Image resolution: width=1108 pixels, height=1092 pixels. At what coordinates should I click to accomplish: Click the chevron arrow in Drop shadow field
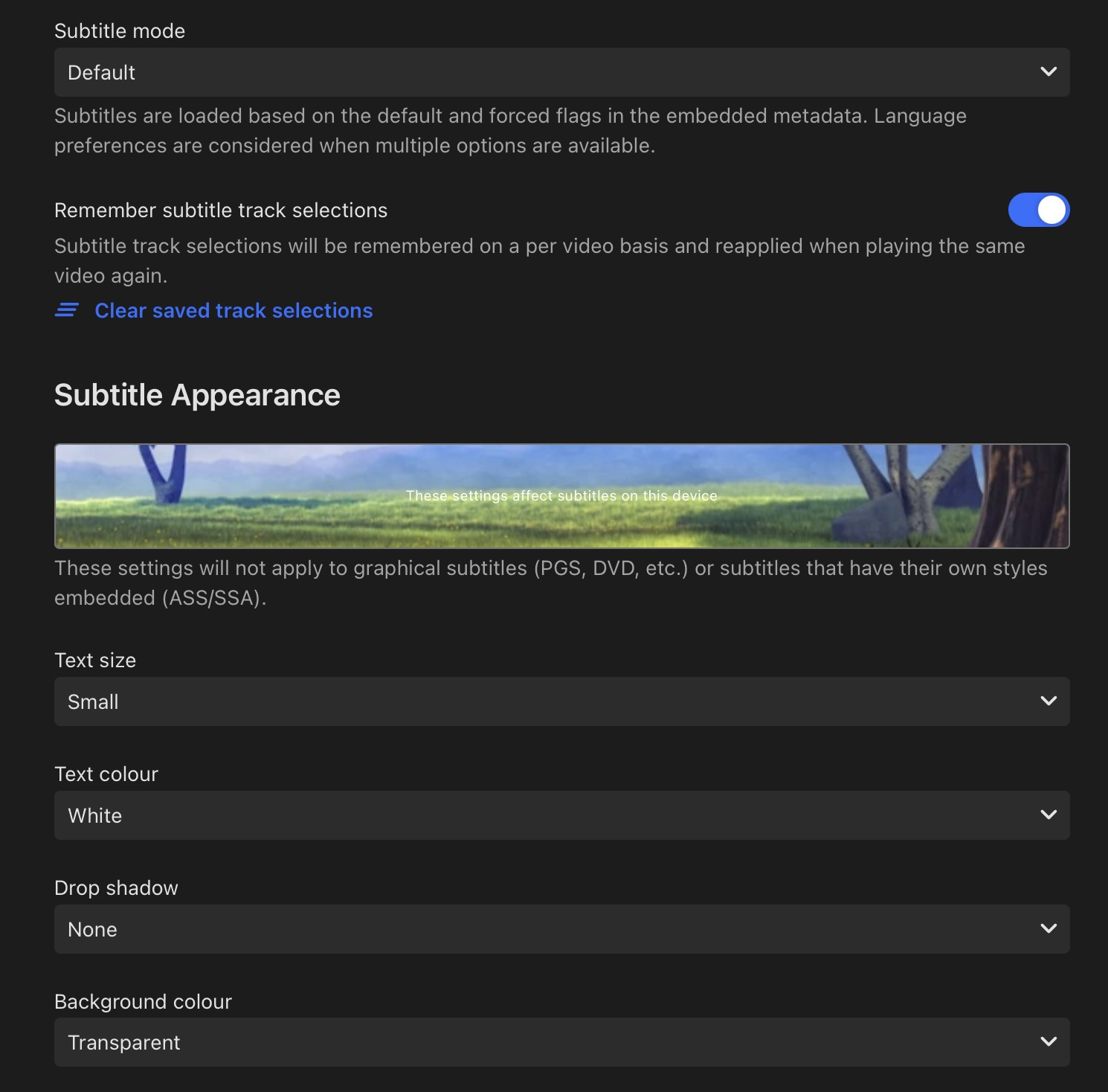[x=1049, y=929]
